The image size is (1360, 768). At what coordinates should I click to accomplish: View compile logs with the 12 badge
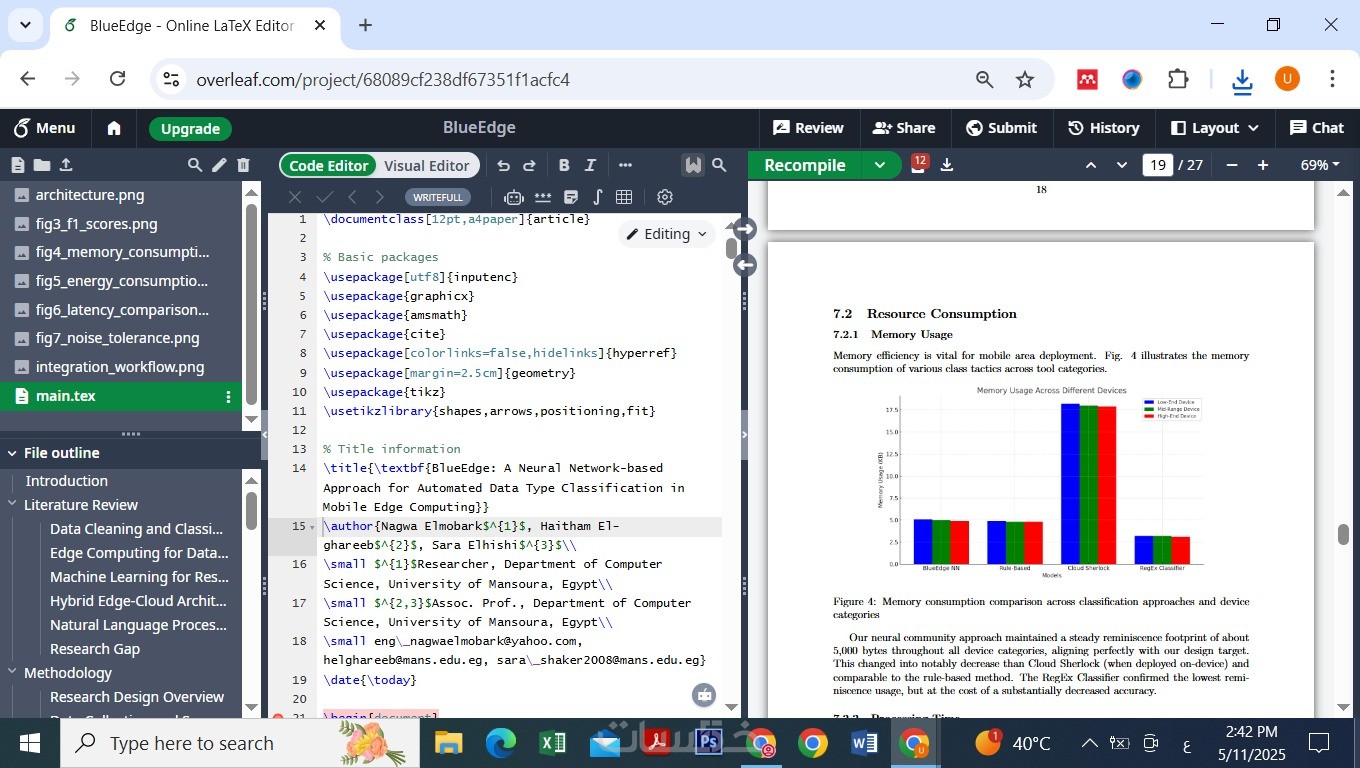(x=918, y=164)
